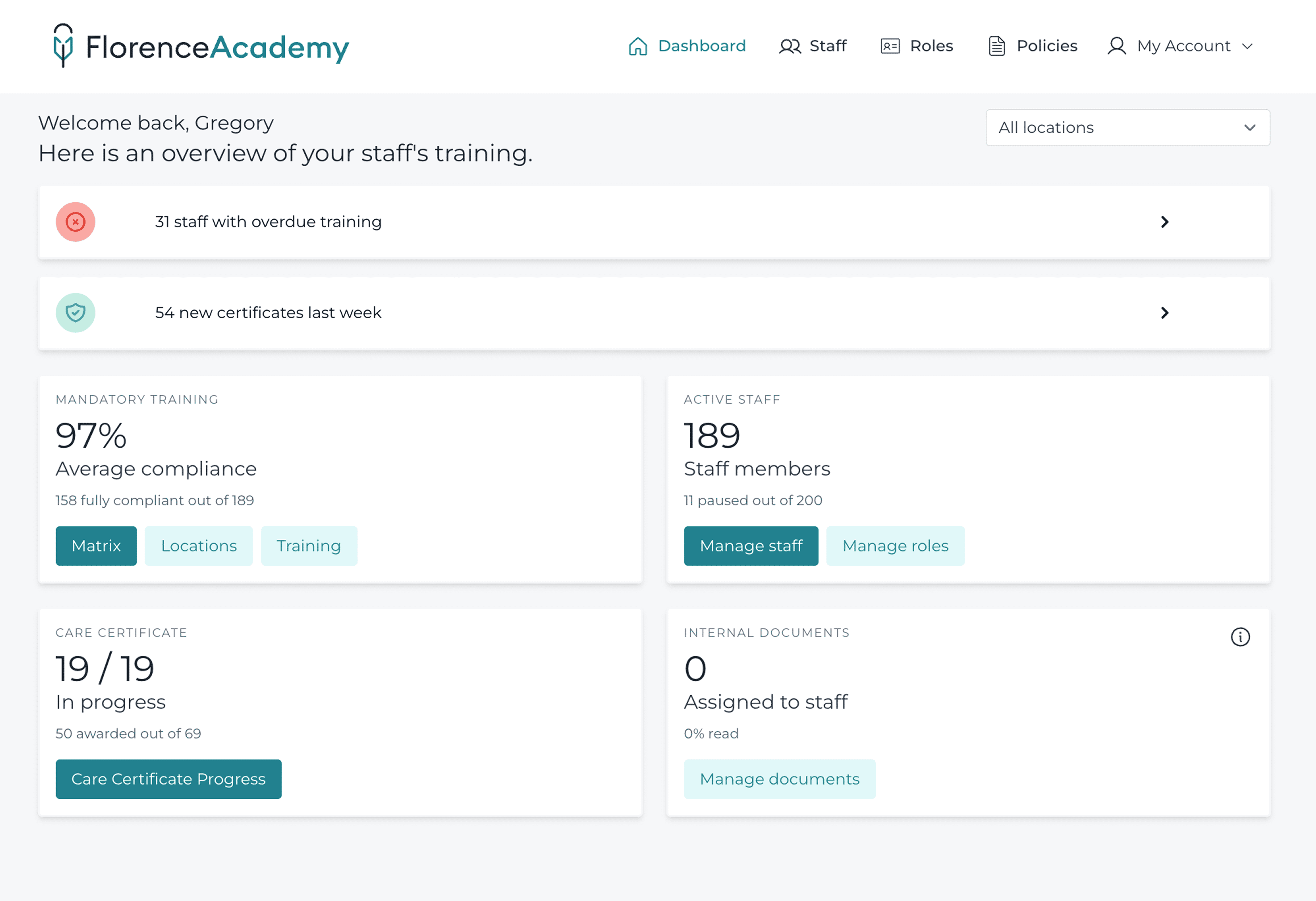Click the Policies document icon

coord(997,46)
